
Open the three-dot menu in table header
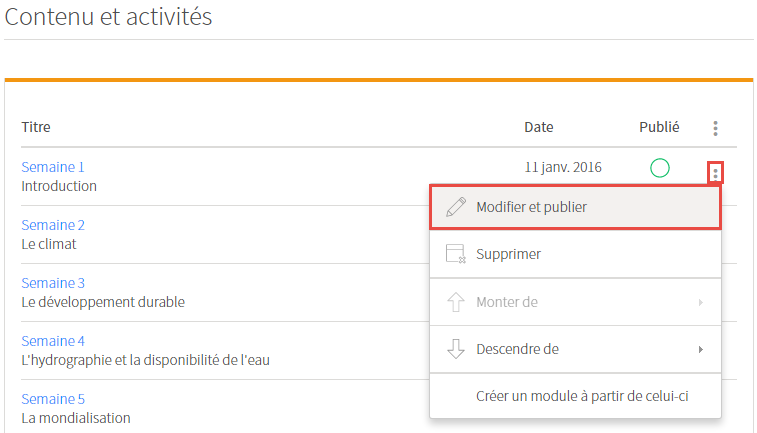[x=715, y=128]
